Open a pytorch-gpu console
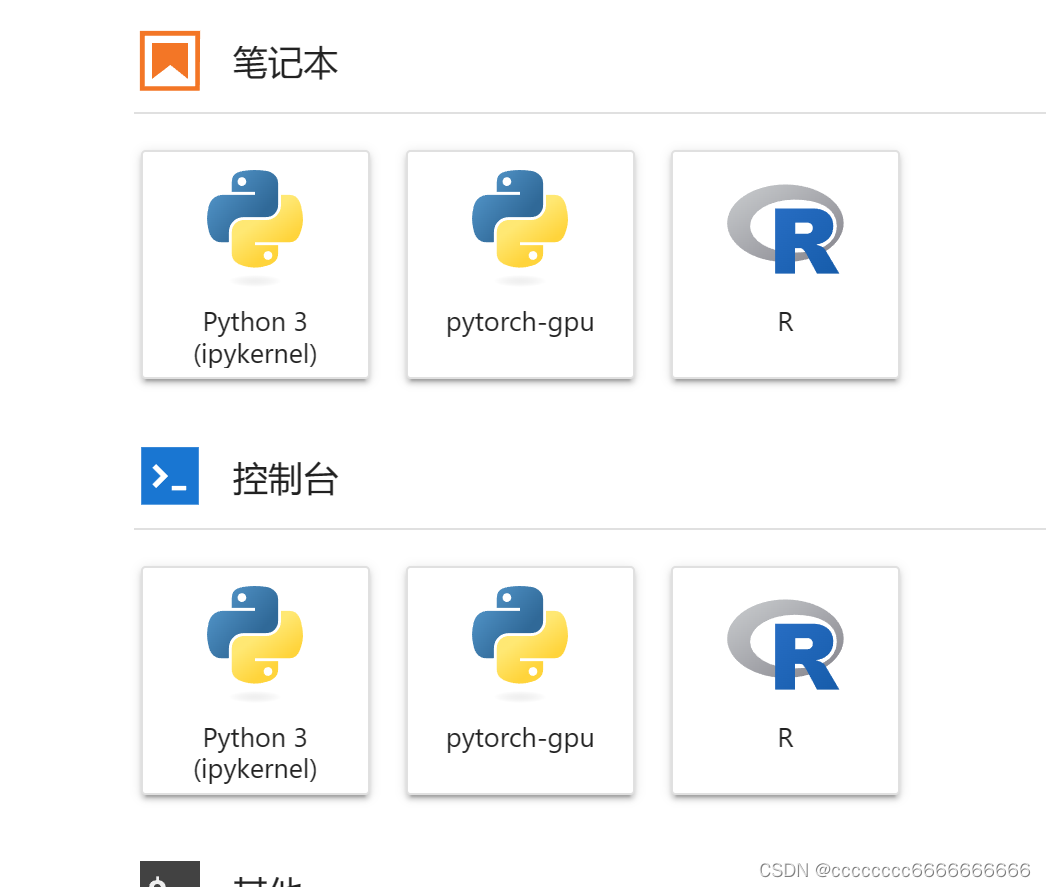 [x=520, y=681]
